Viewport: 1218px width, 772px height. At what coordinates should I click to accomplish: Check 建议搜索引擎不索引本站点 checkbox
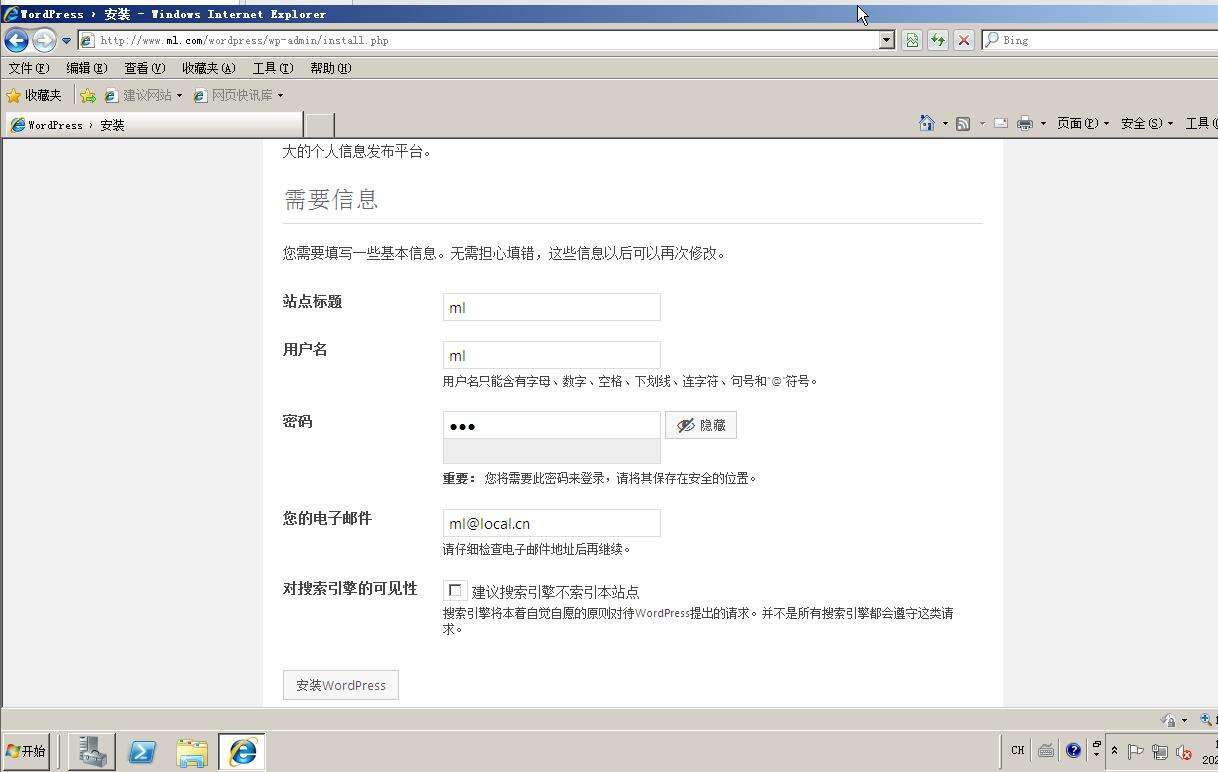(x=455, y=590)
